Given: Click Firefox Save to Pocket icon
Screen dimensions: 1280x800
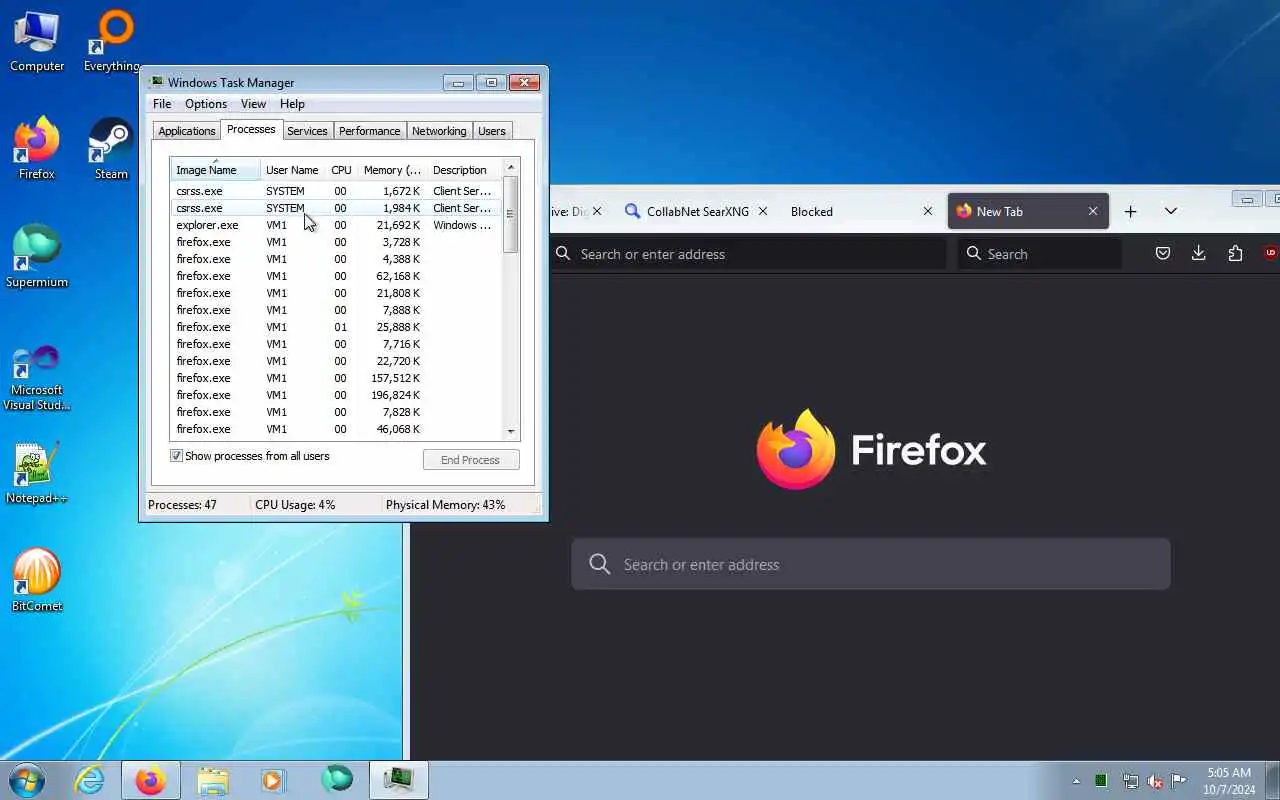Looking at the screenshot, I should [1163, 254].
